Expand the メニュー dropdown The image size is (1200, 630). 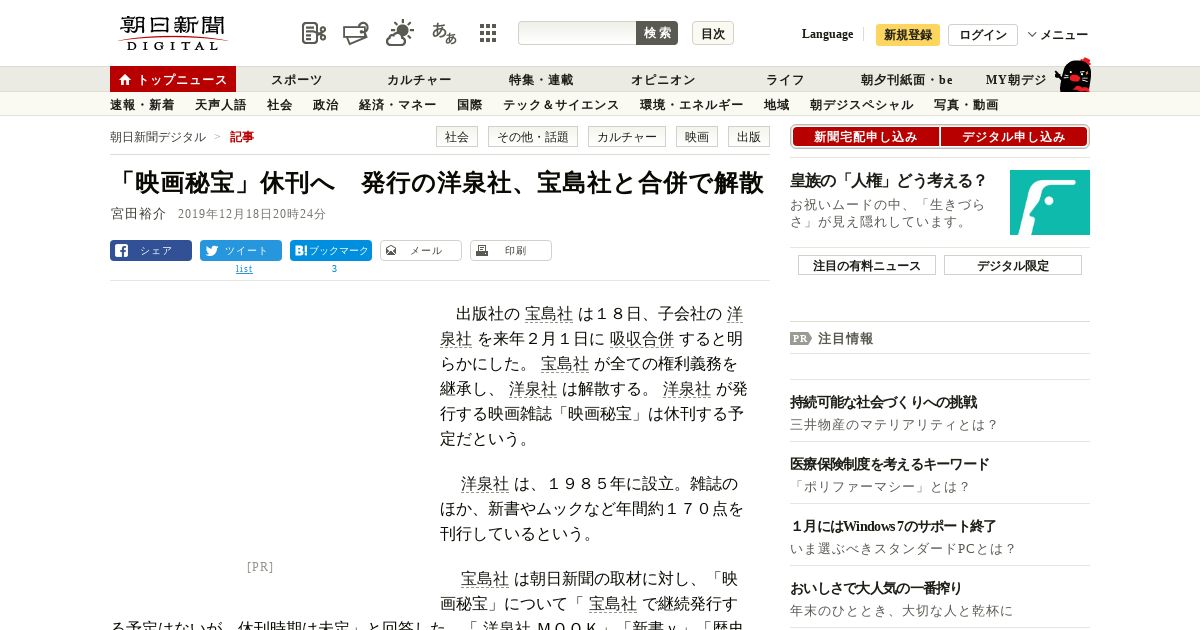click(x=1058, y=35)
